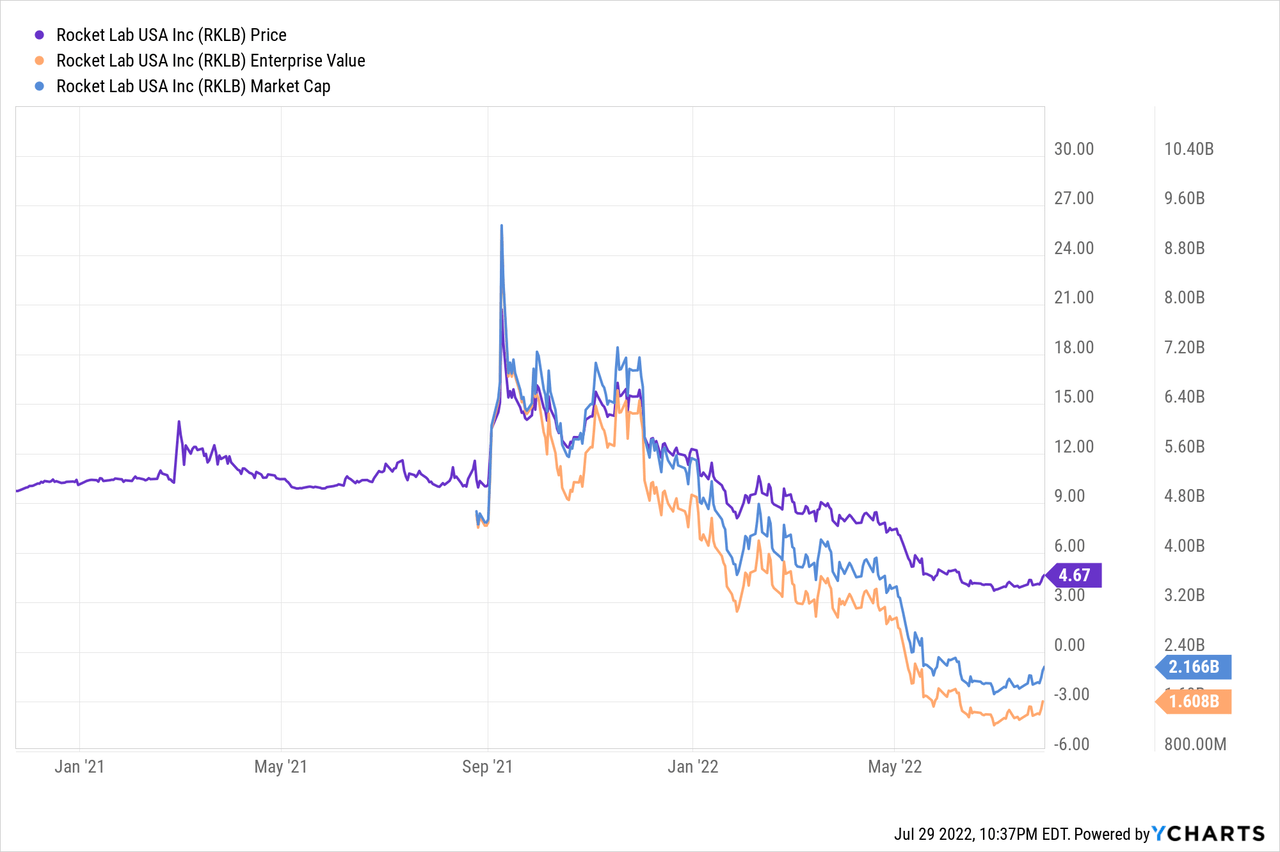Click the 30.00 price axis value

click(1075, 149)
